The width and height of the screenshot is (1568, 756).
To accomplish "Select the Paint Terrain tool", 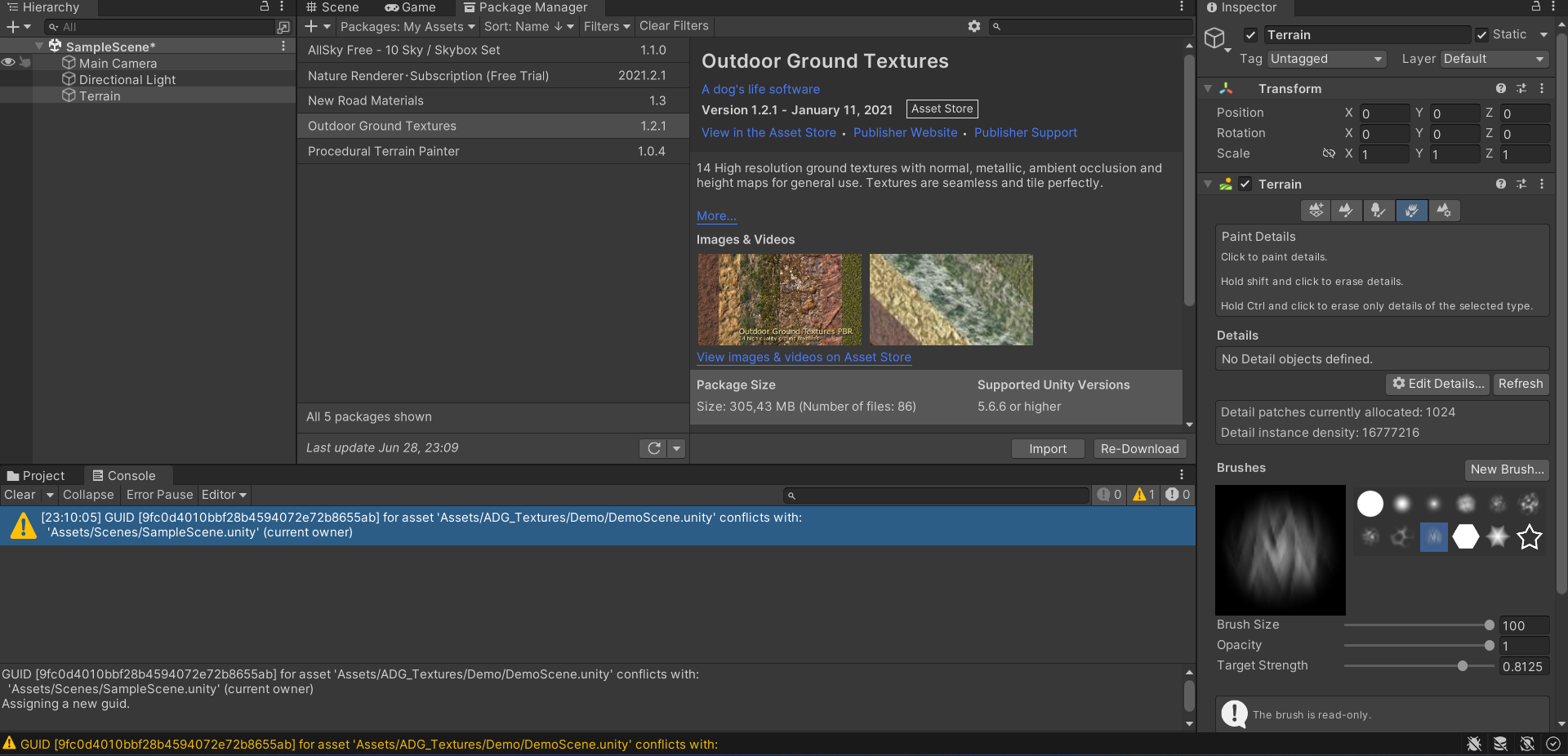I will click(1347, 211).
